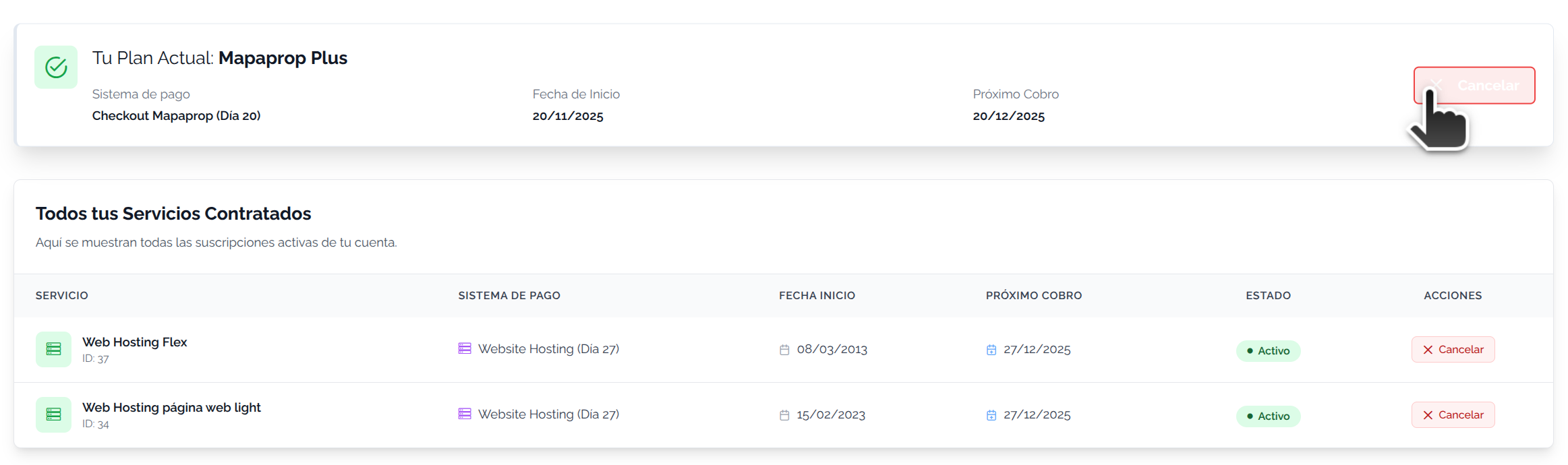
Task: Click payment system icon in Web Hosting Flex row
Action: tap(465, 348)
